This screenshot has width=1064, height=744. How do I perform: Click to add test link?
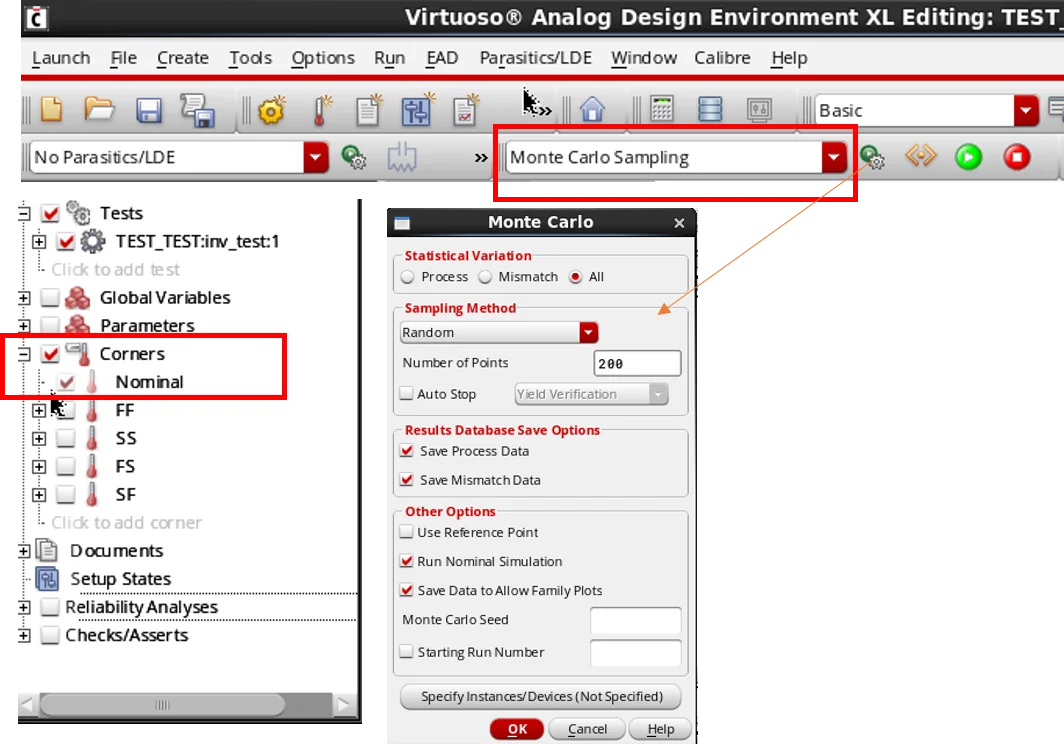click(x=115, y=269)
